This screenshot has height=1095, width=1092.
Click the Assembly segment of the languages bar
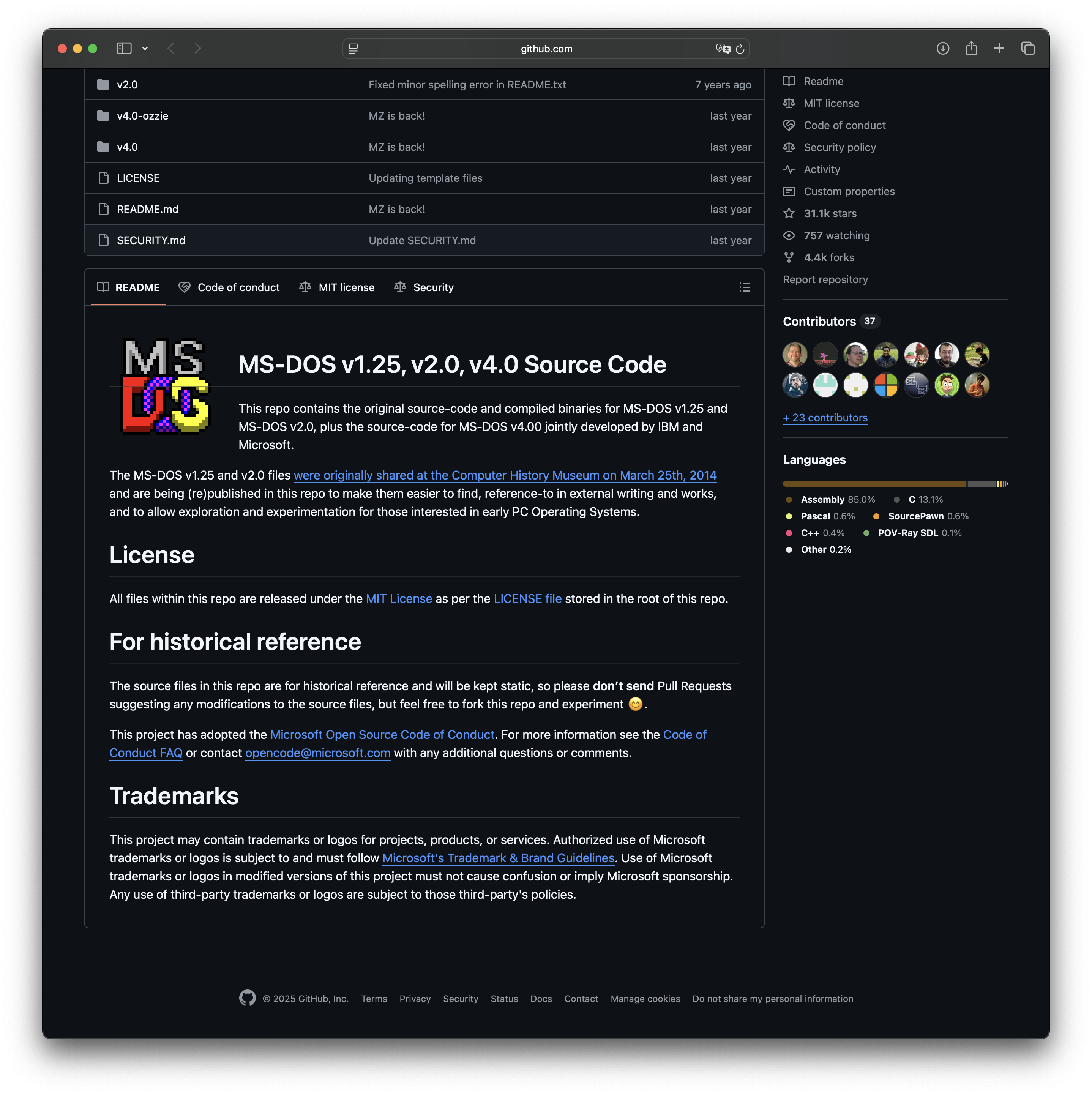tap(874, 483)
